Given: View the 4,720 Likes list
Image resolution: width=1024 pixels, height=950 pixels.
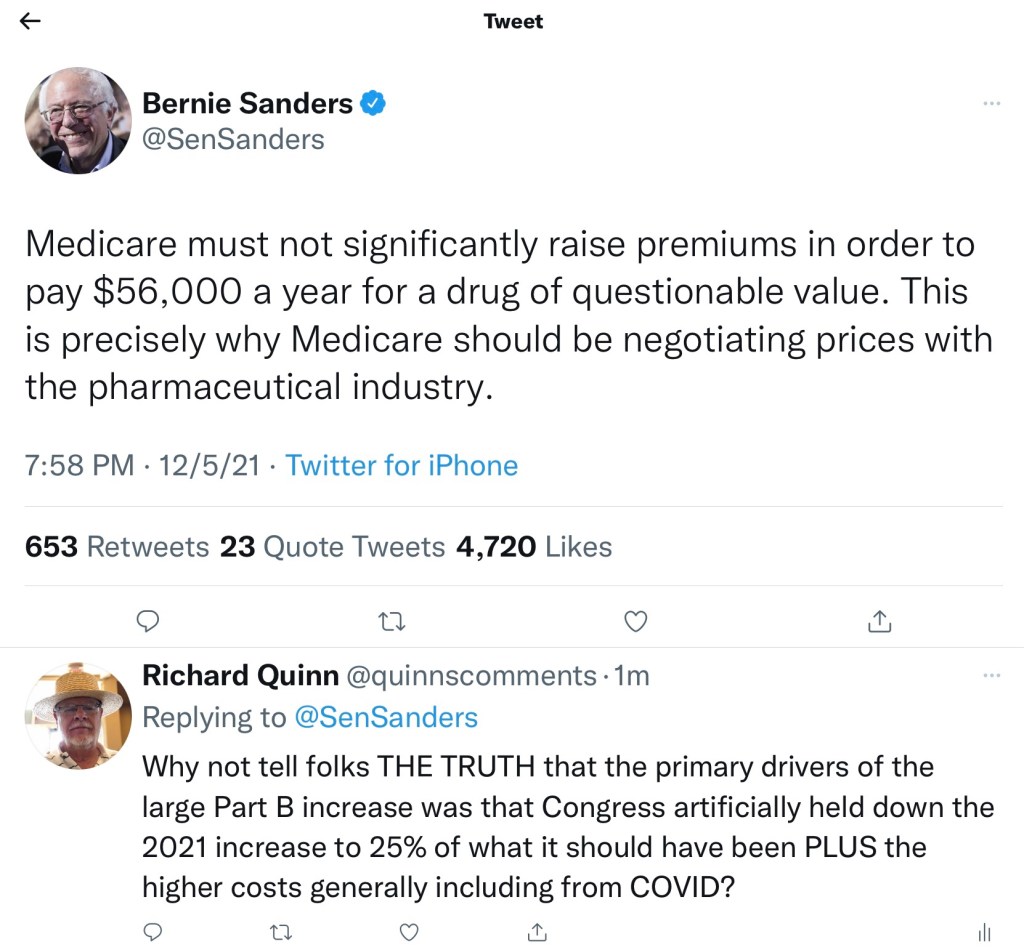Looking at the screenshot, I should click(x=533, y=547).
